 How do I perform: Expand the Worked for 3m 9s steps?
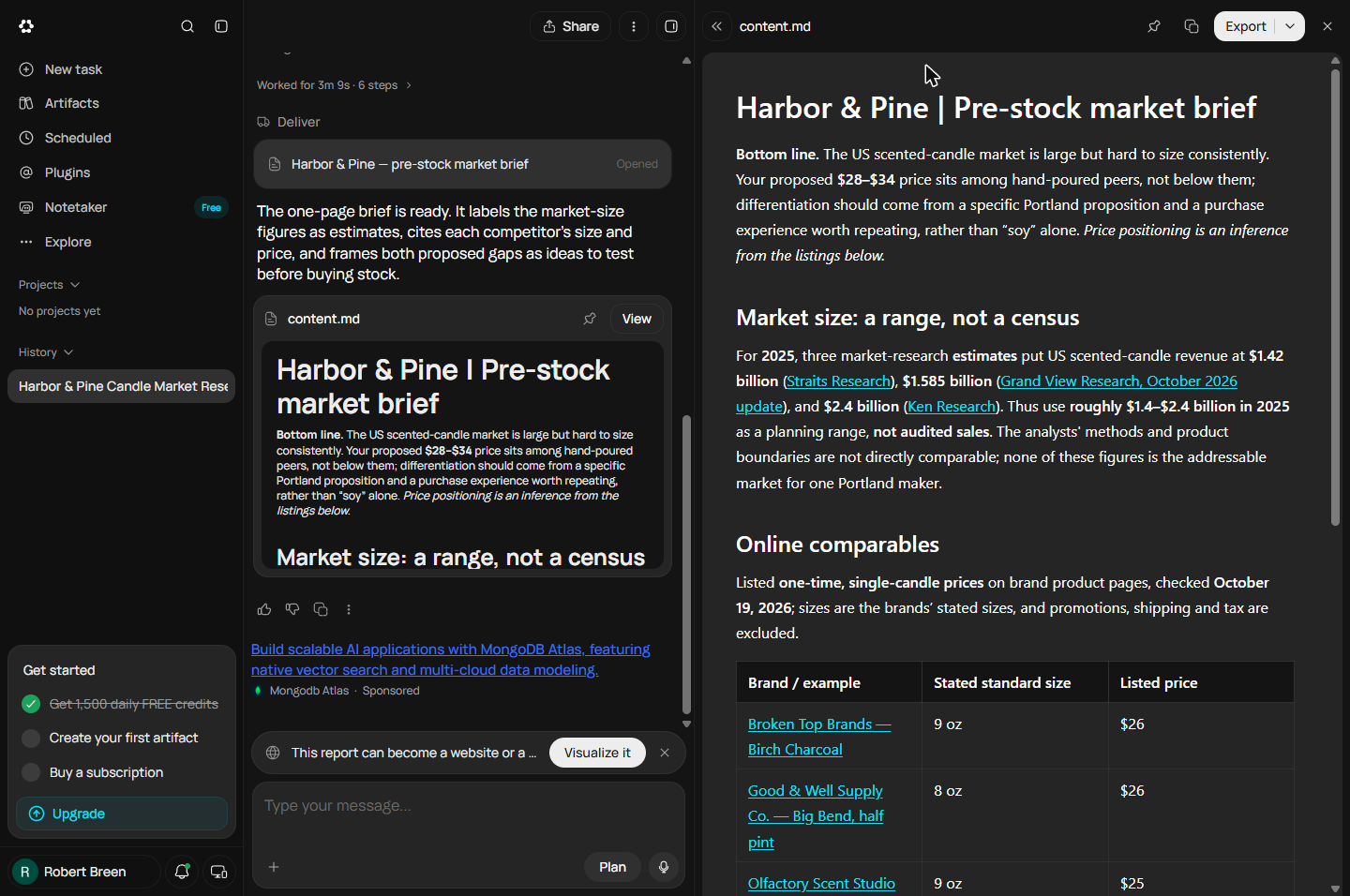pos(334,85)
